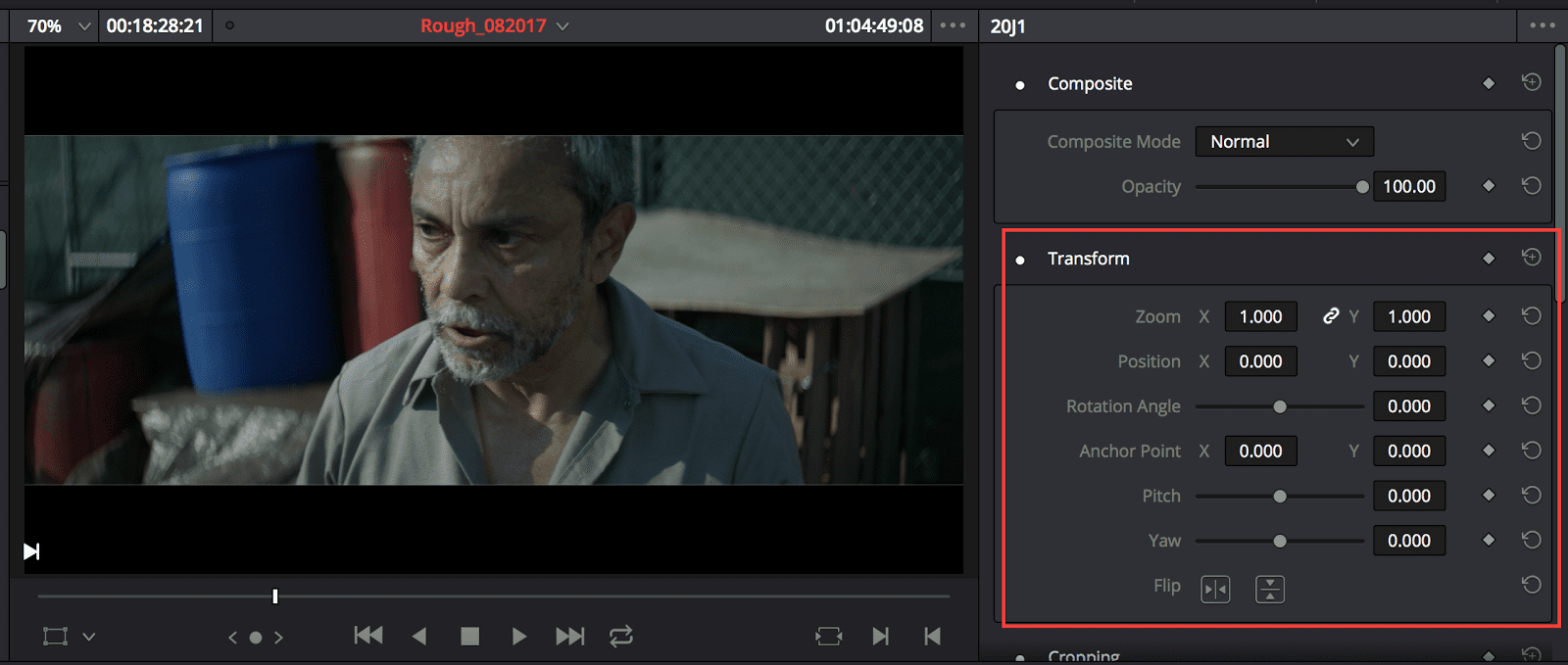Stop playback

470,637
